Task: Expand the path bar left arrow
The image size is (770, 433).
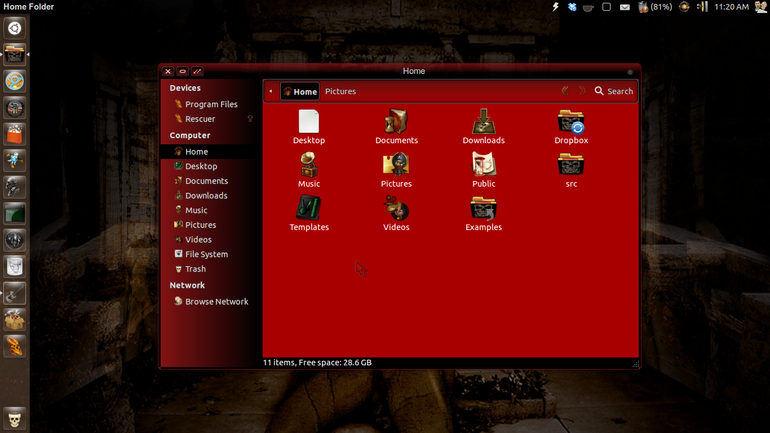Action: [x=271, y=91]
